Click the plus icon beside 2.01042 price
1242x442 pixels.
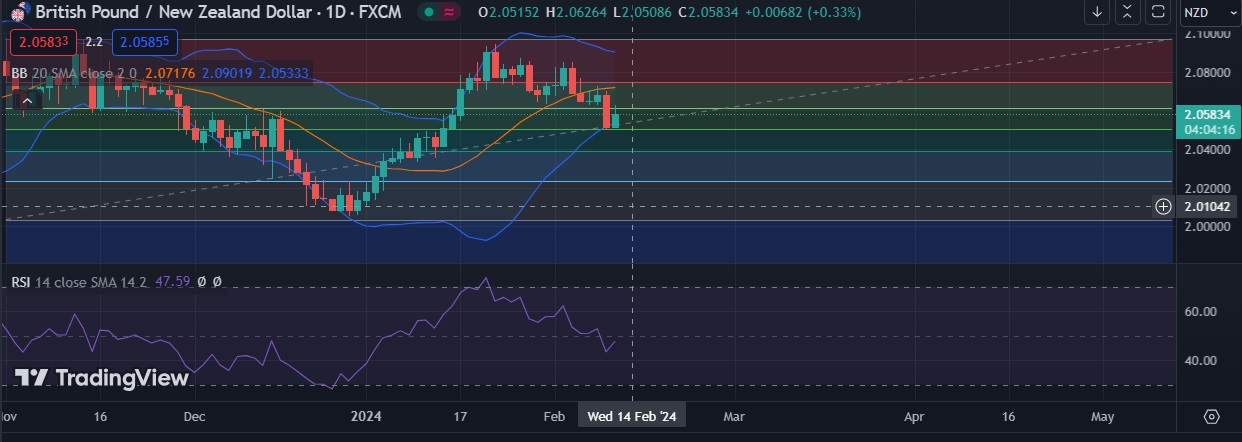click(x=1163, y=207)
